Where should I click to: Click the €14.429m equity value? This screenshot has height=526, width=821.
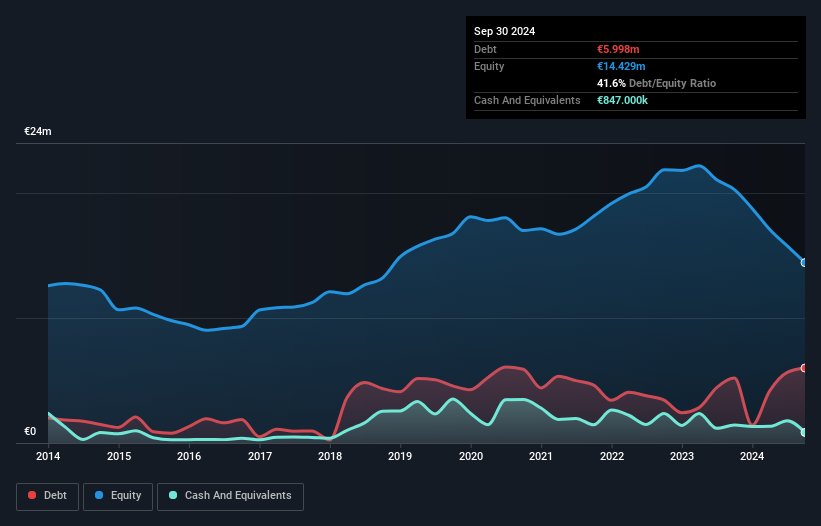[x=621, y=66]
